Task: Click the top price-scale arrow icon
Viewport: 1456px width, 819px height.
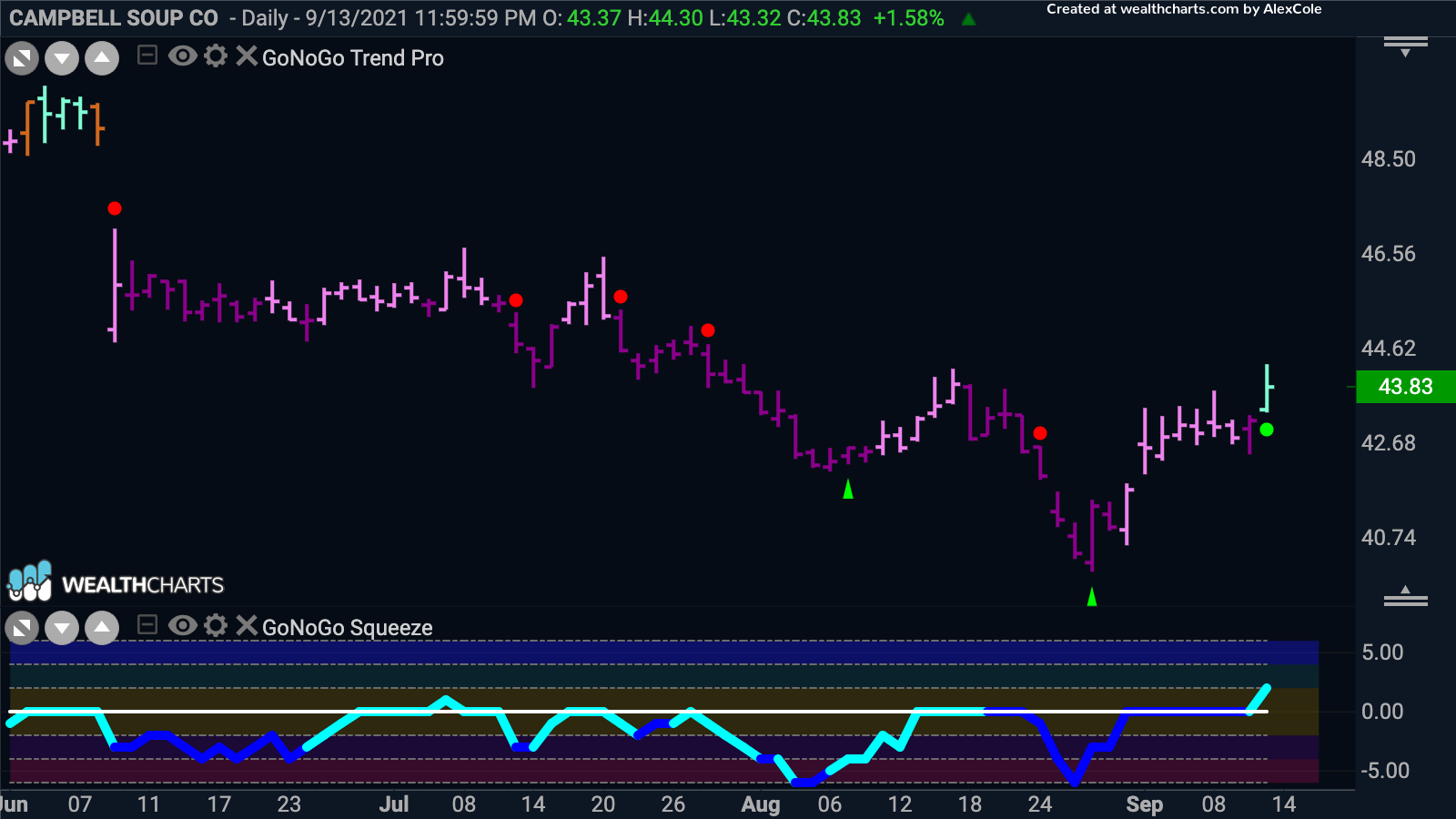Action: pos(1406,45)
